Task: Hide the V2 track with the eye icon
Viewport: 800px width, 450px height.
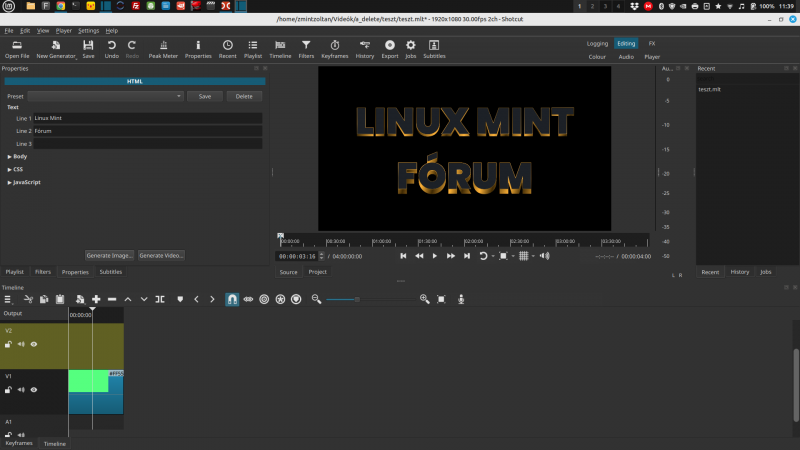Action: pyautogui.click(x=34, y=344)
